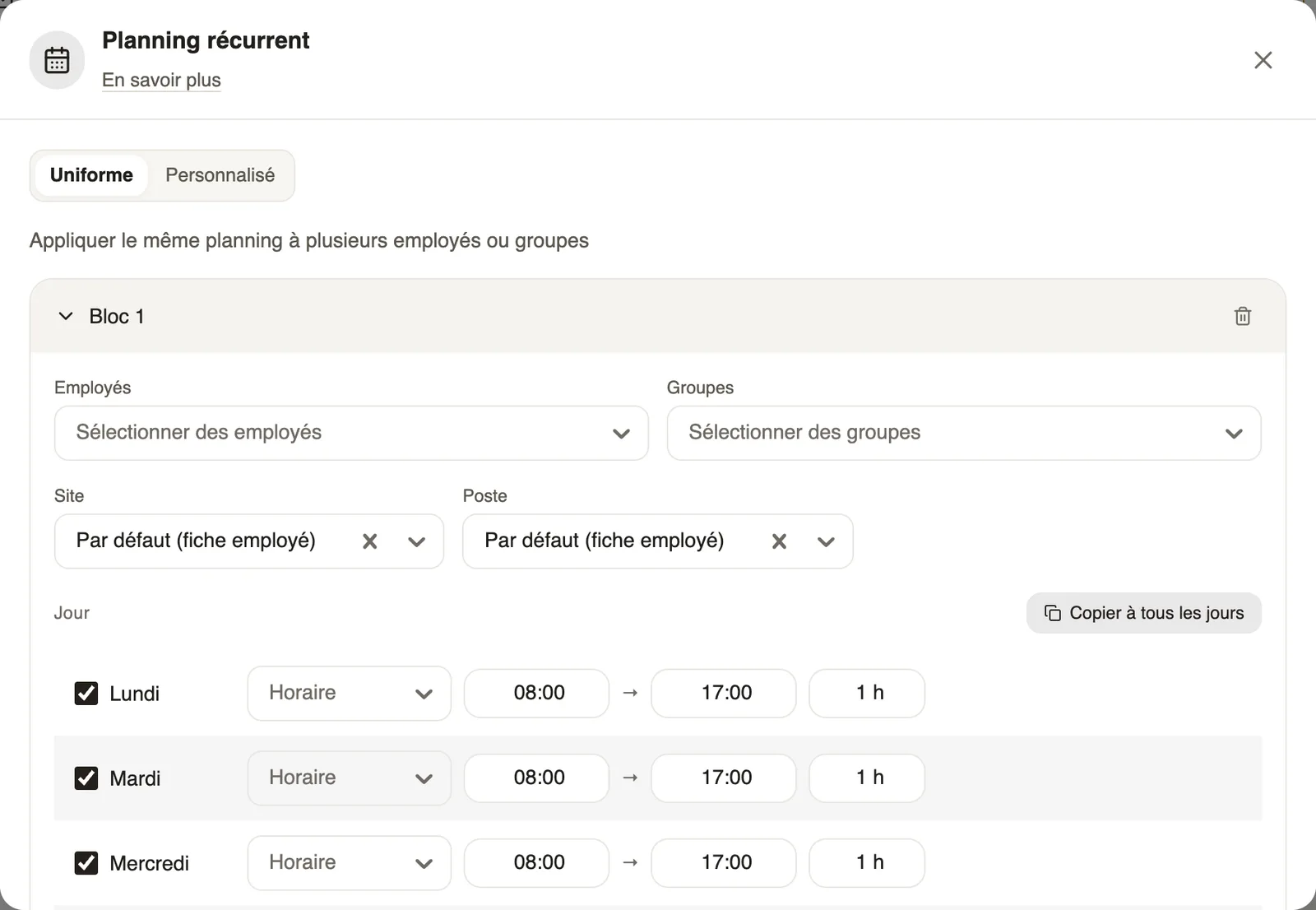Switch to the Uniforme tab
This screenshot has width=1316, height=910.
click(91, 175)
